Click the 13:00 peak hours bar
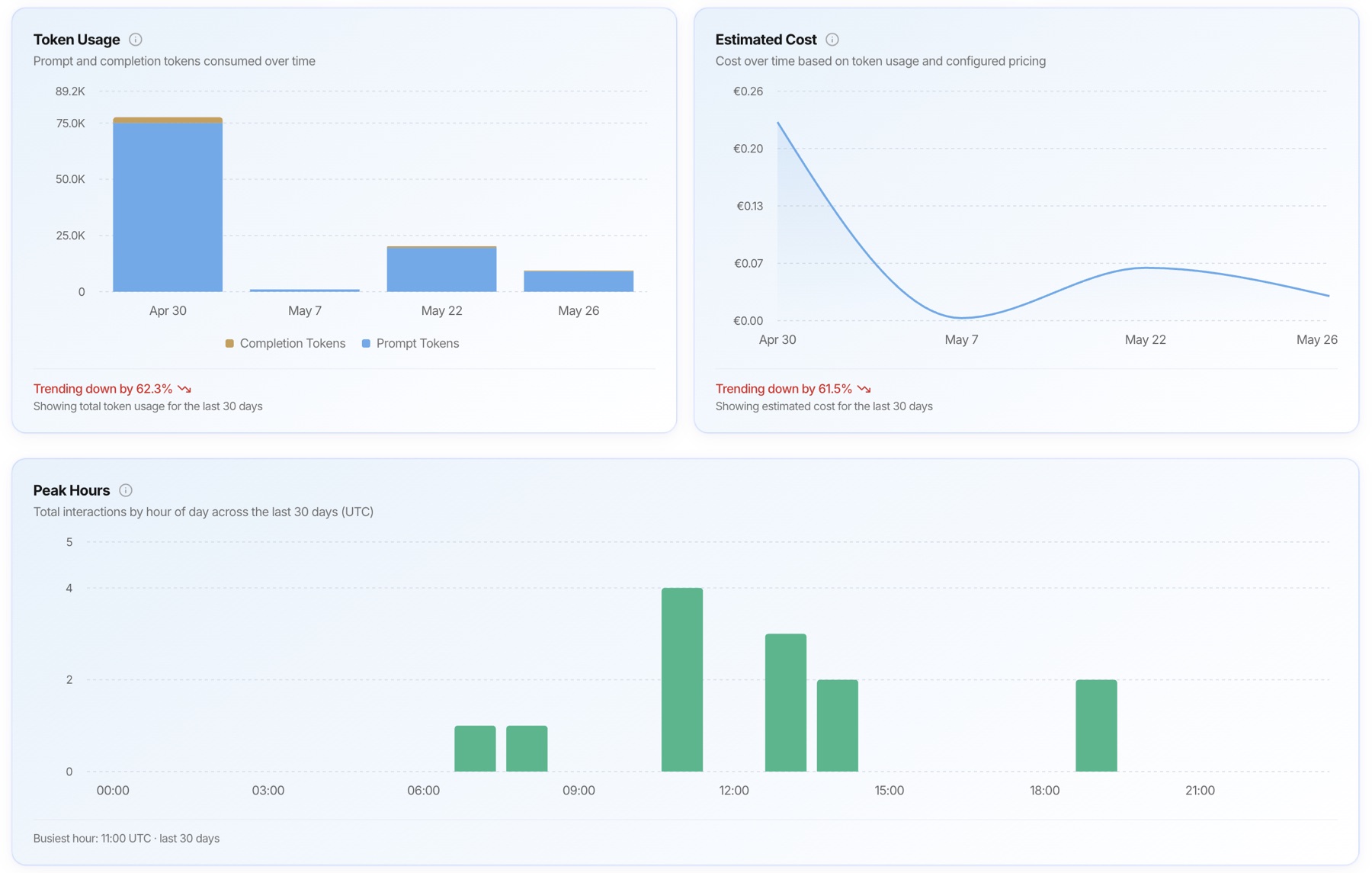 click(x=786, y=702)
